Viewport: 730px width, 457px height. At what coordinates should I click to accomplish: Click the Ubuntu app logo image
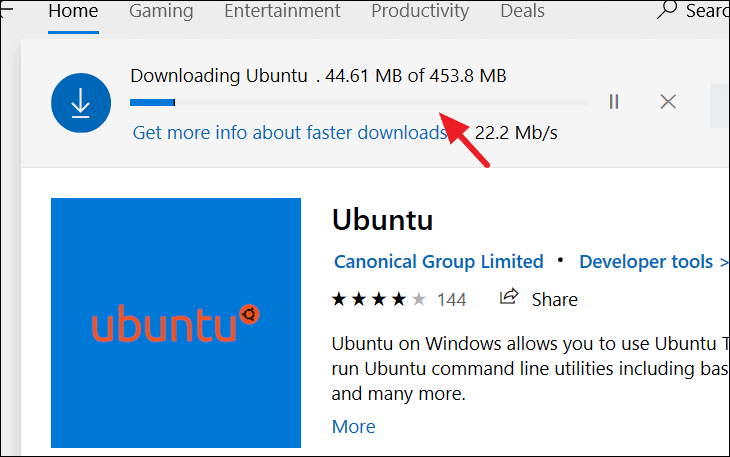pos(176,323)
